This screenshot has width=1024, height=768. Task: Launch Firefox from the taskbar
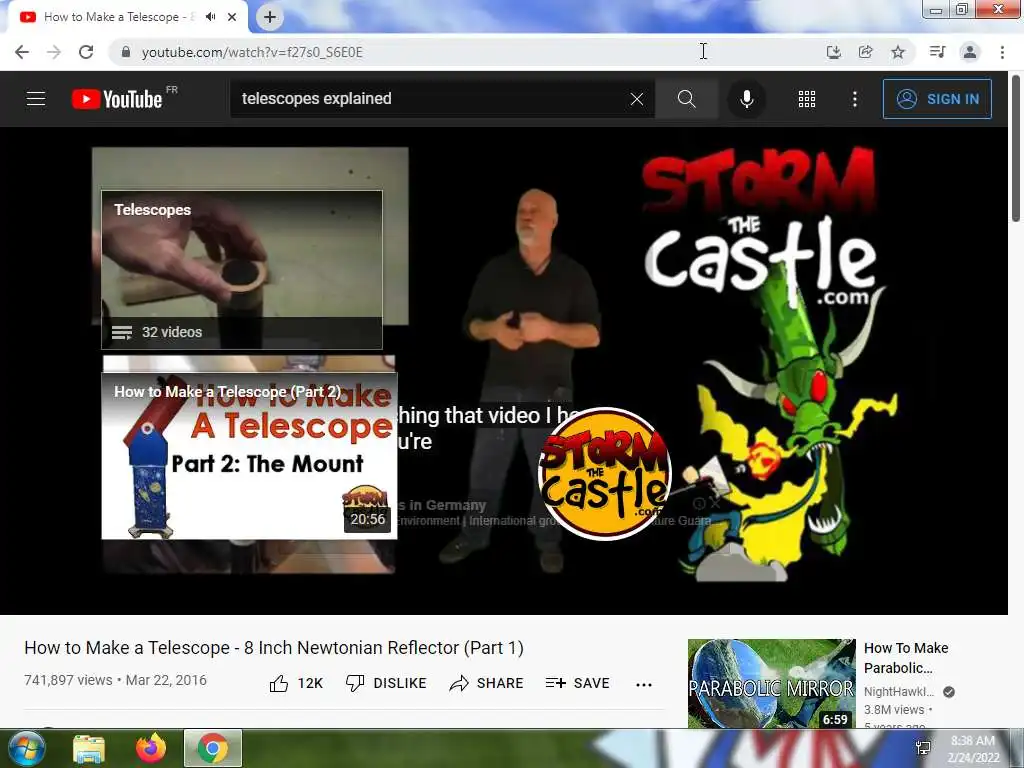151,748
